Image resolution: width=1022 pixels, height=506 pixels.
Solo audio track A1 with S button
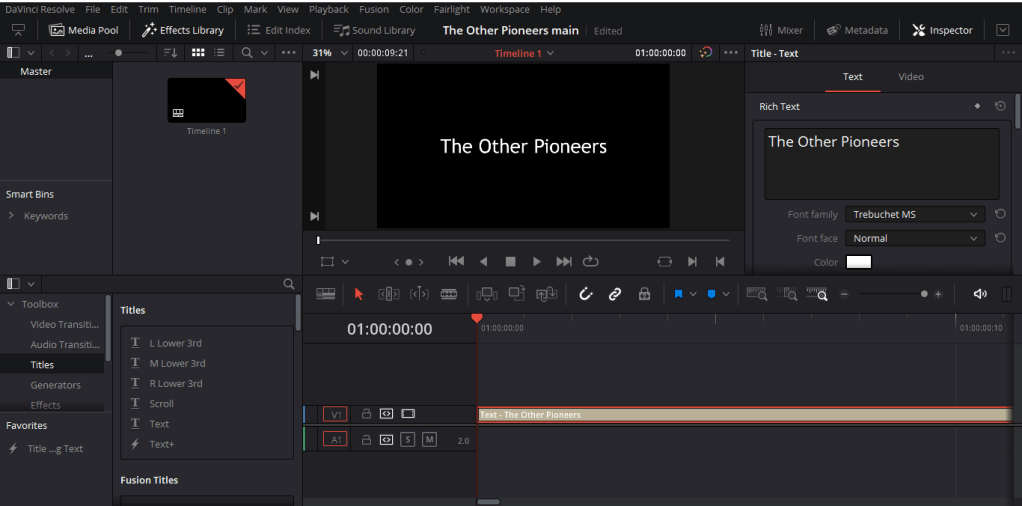pyautogui.click(x=408, y=439)
